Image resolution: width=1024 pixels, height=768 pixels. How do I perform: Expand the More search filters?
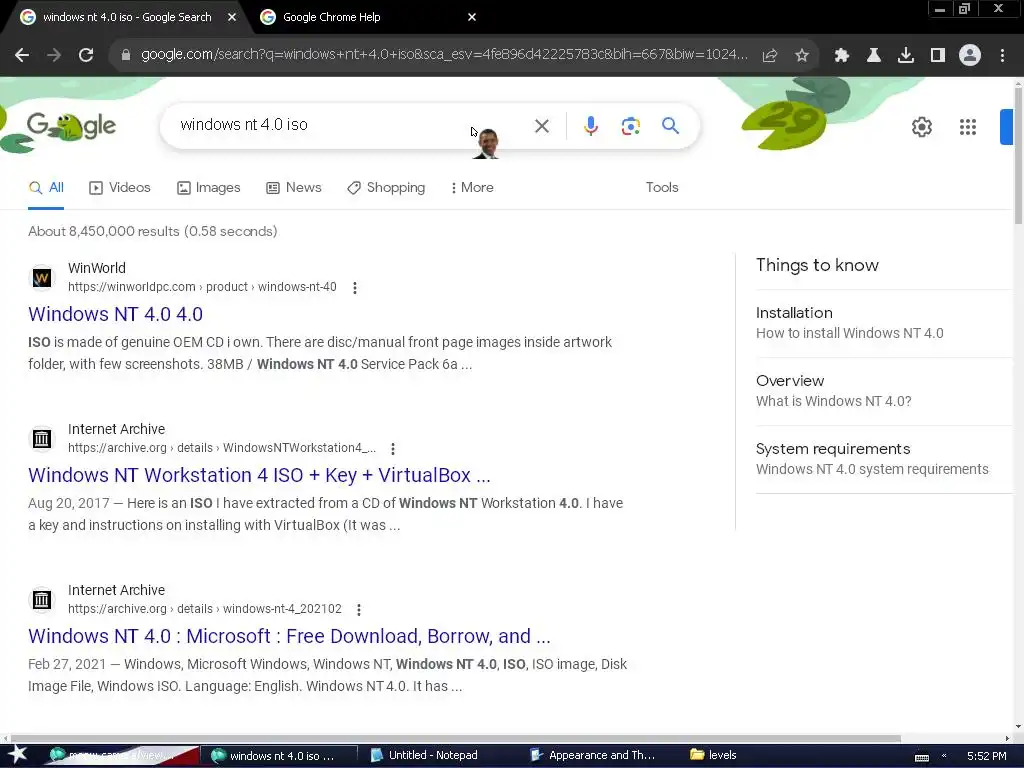tap(472, 187)
